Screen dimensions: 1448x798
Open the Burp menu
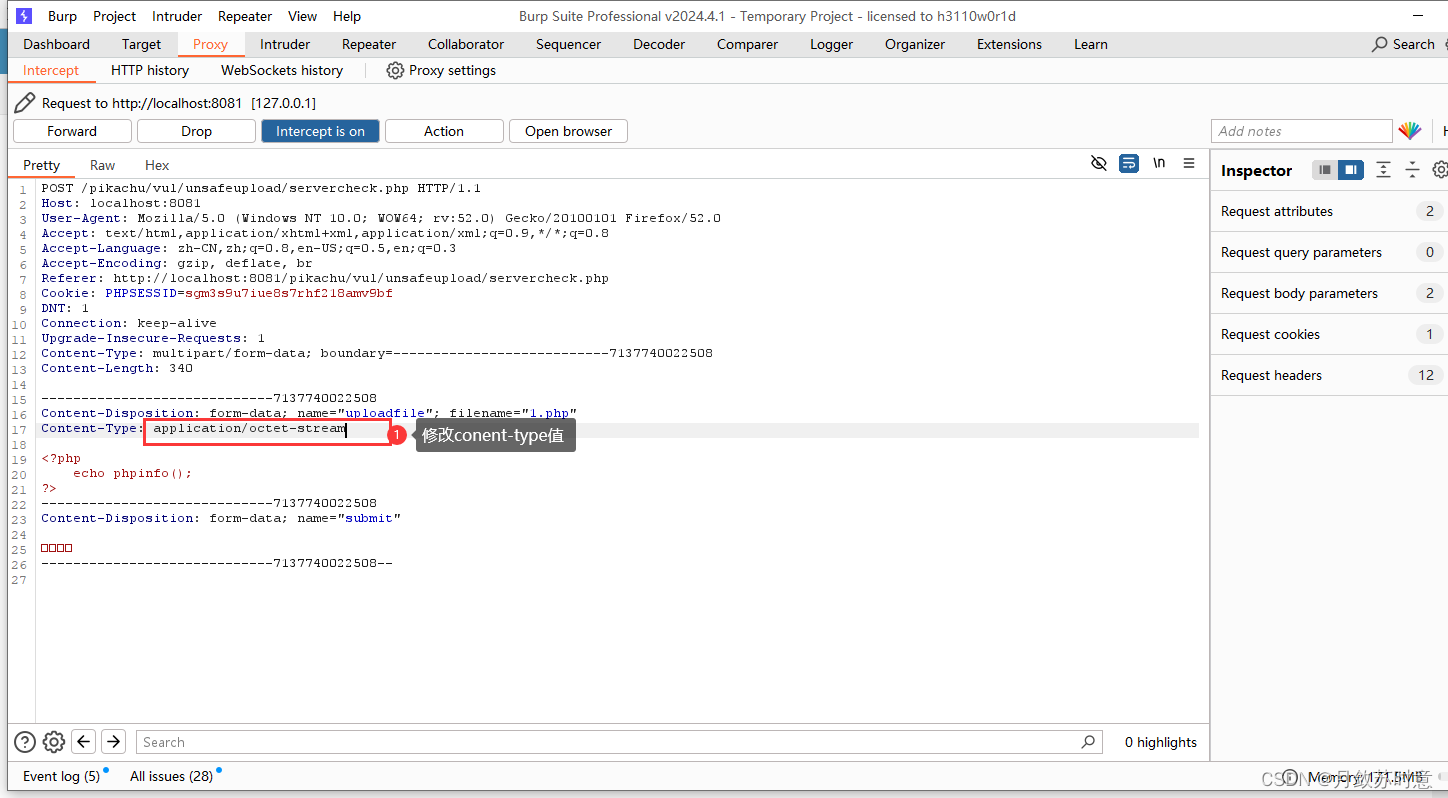62,16
